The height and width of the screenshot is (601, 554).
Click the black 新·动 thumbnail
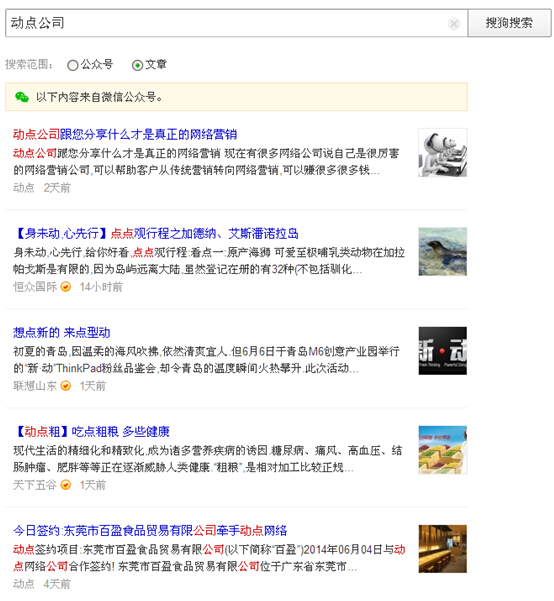pyautogui.click(x=442, y=351)
